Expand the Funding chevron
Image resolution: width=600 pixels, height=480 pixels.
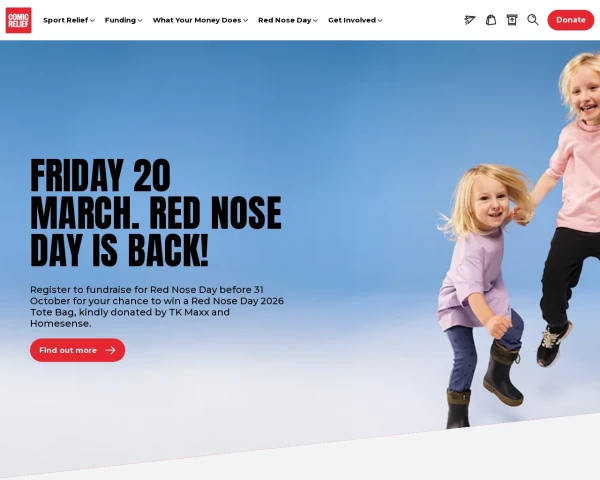(x=140, y=21)
